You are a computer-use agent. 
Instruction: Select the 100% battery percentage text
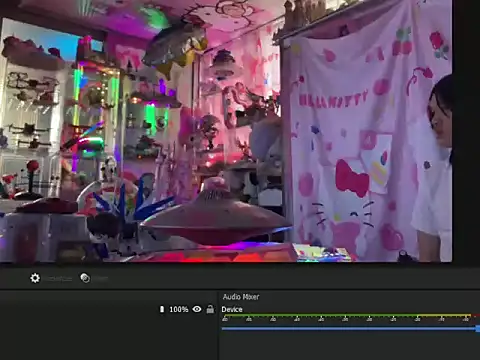tap(179, 309)
